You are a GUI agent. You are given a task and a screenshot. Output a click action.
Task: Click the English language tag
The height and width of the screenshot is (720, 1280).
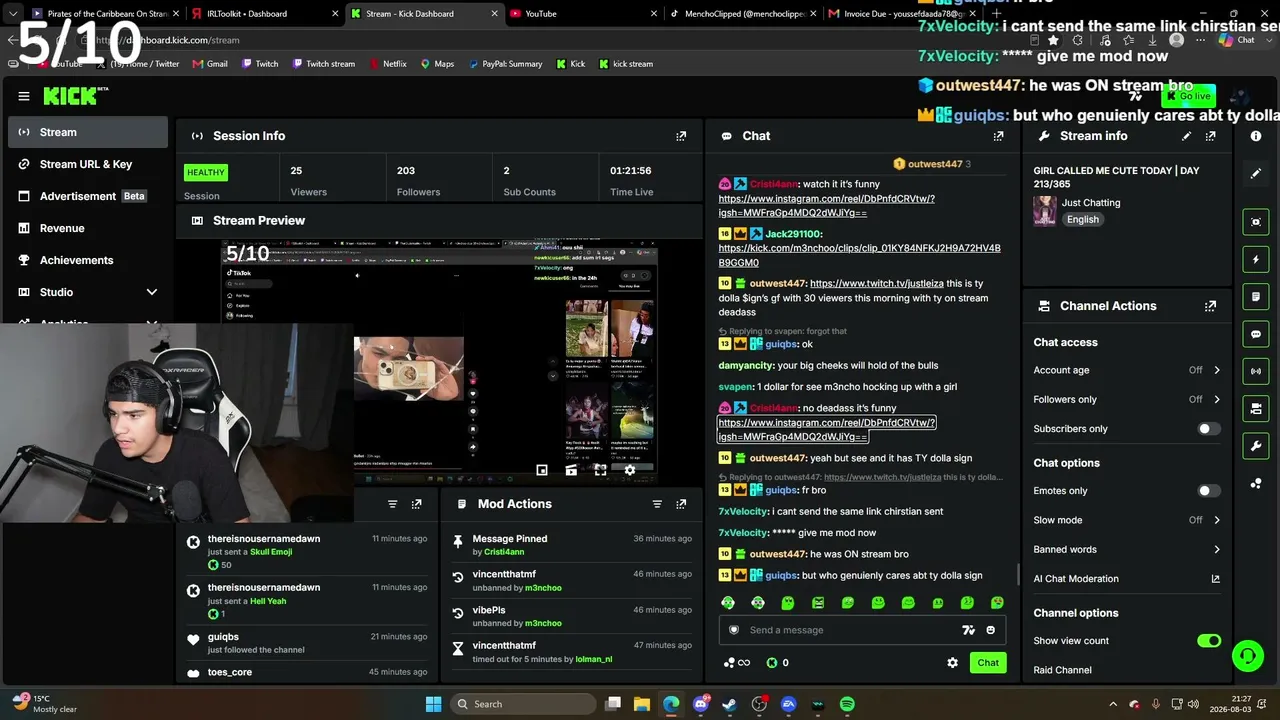[1083, 220]
